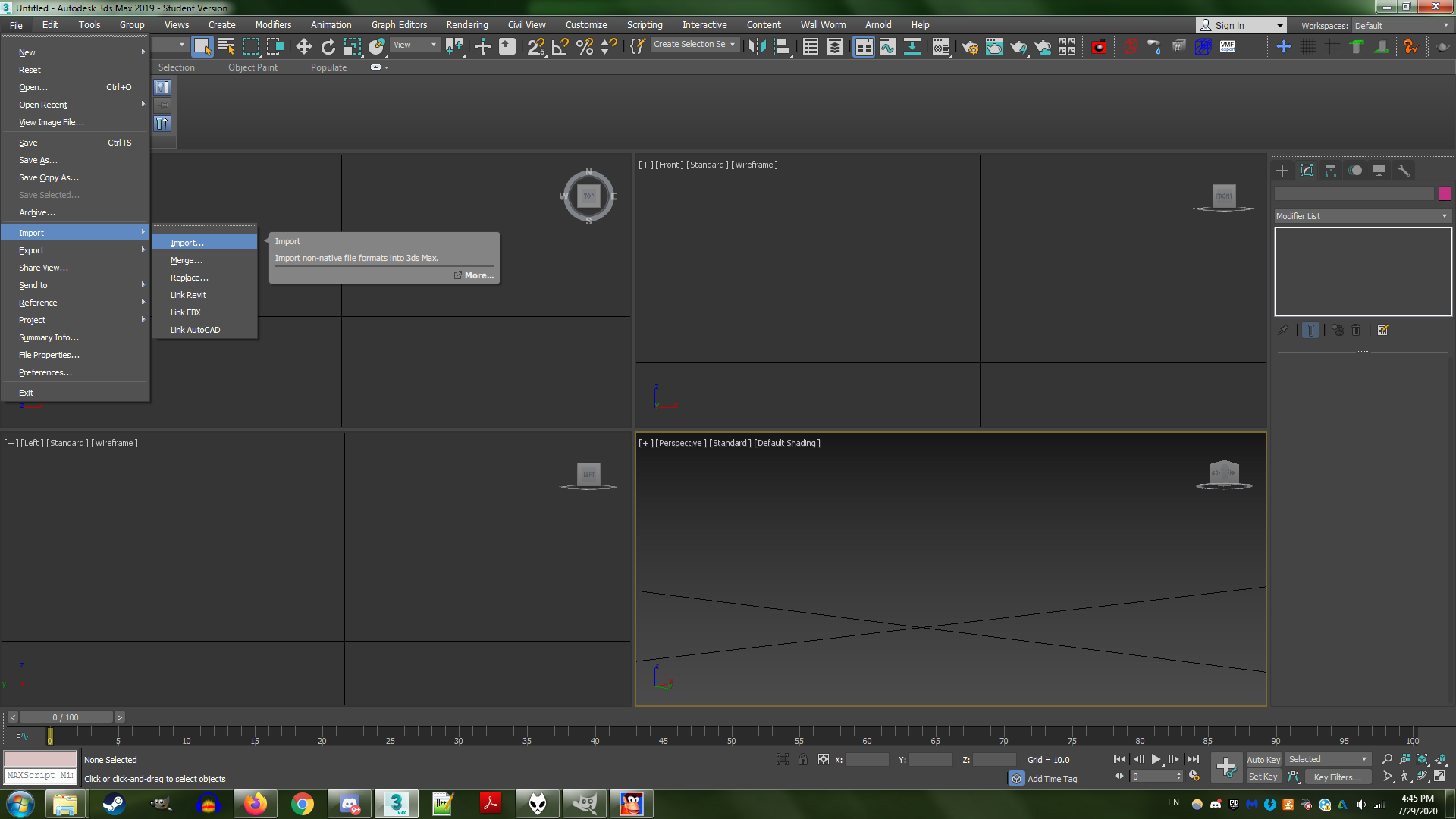Image resolution: width=1456 pixels, height=819 pixels.
Task: Toggle Absolute/Offset transform type-in mode
Action: (824, 759)
